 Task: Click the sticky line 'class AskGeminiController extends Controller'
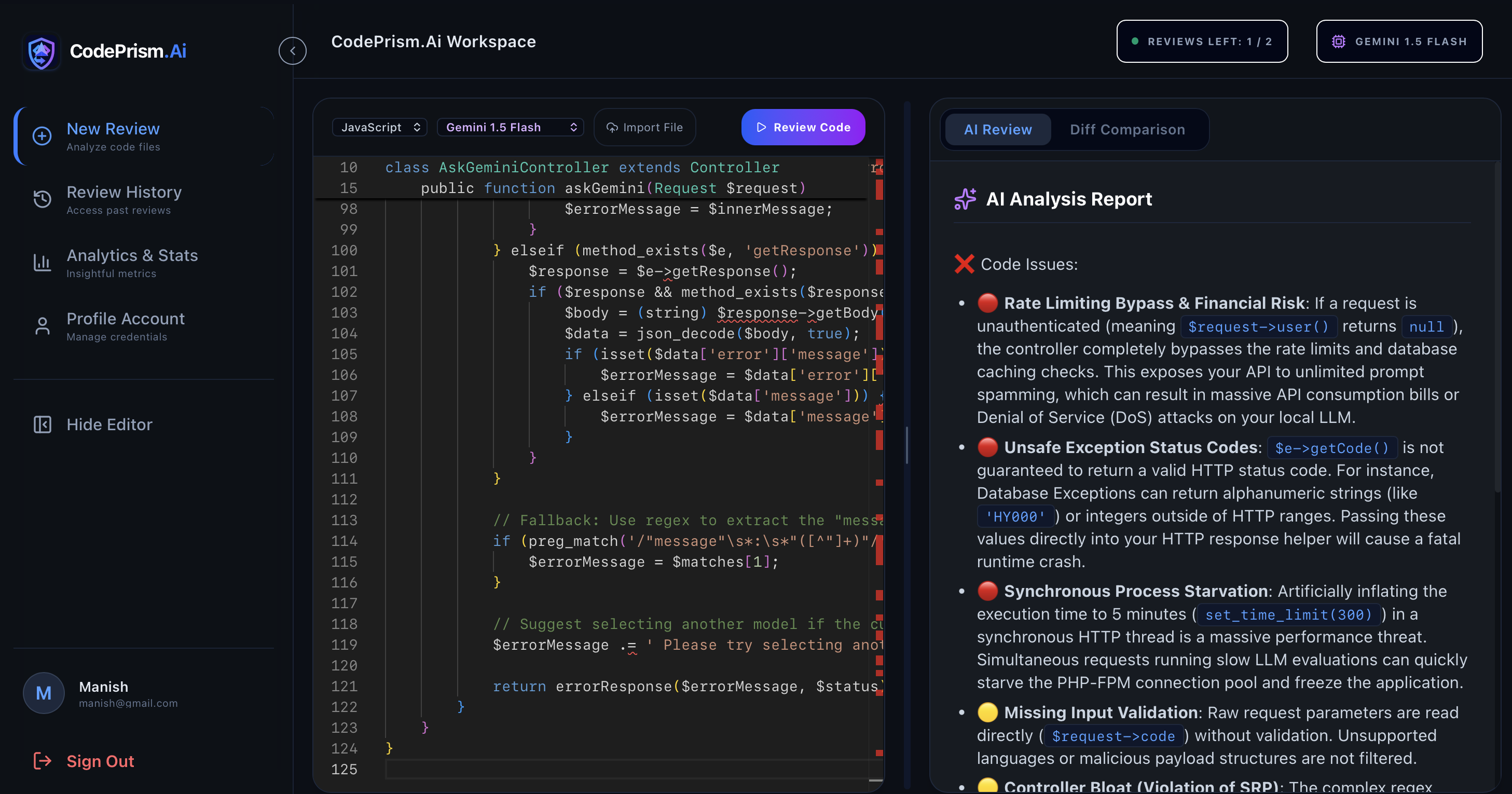click(582, 167)
